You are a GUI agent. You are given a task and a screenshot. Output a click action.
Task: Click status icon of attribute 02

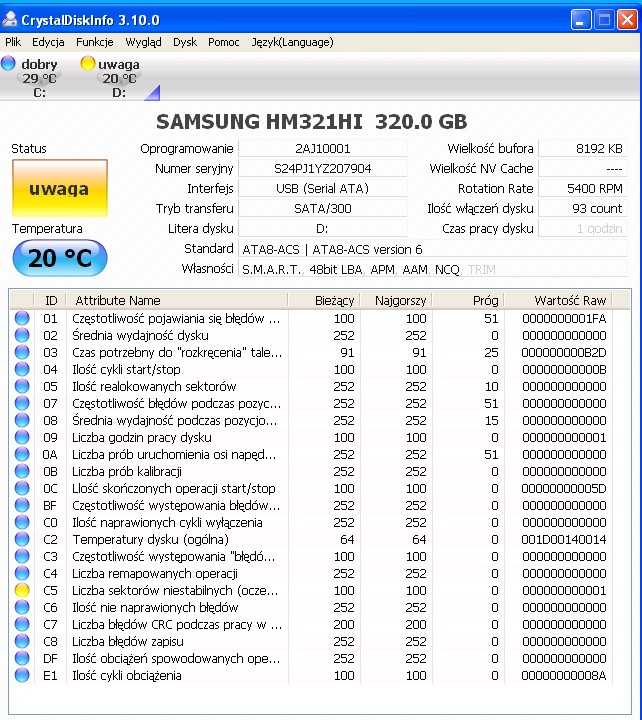tap(22, 335)
